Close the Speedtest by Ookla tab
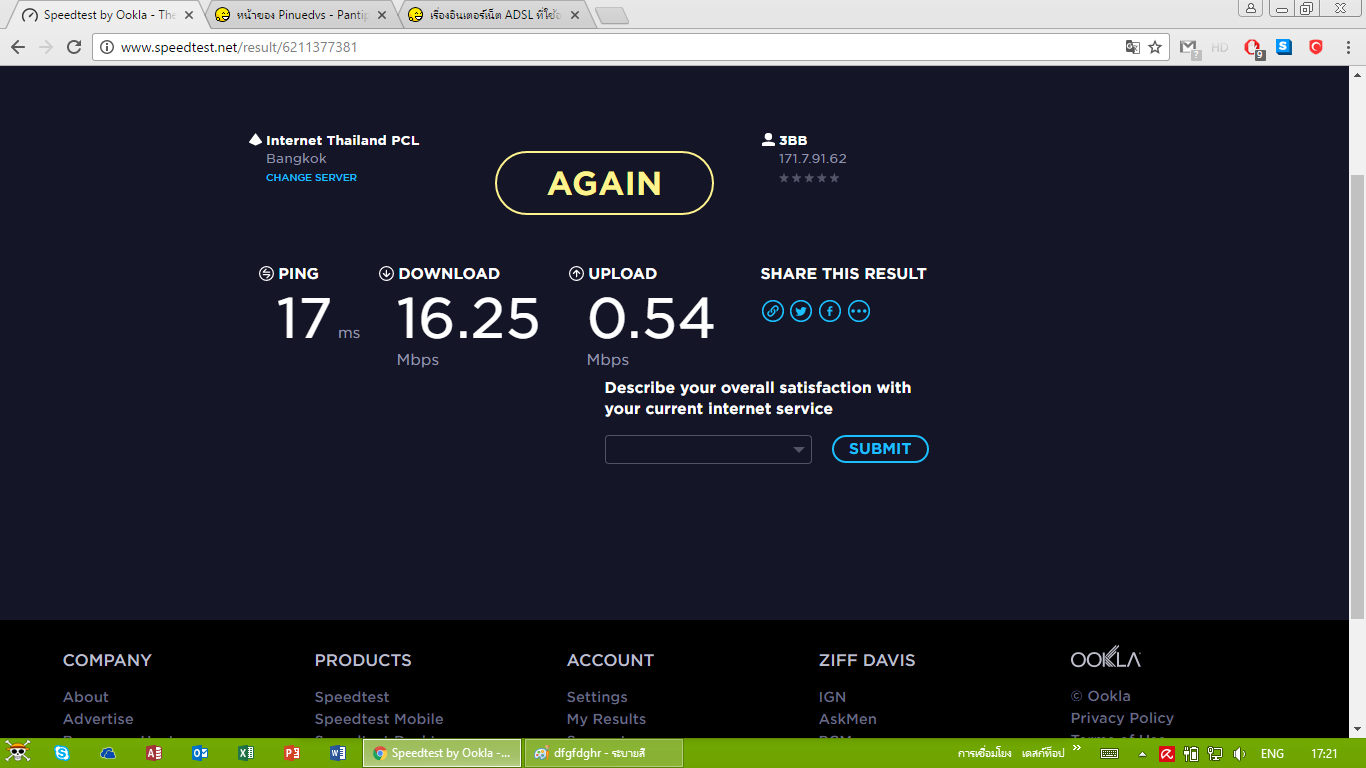1366x768 pixels. click(189, 15)
